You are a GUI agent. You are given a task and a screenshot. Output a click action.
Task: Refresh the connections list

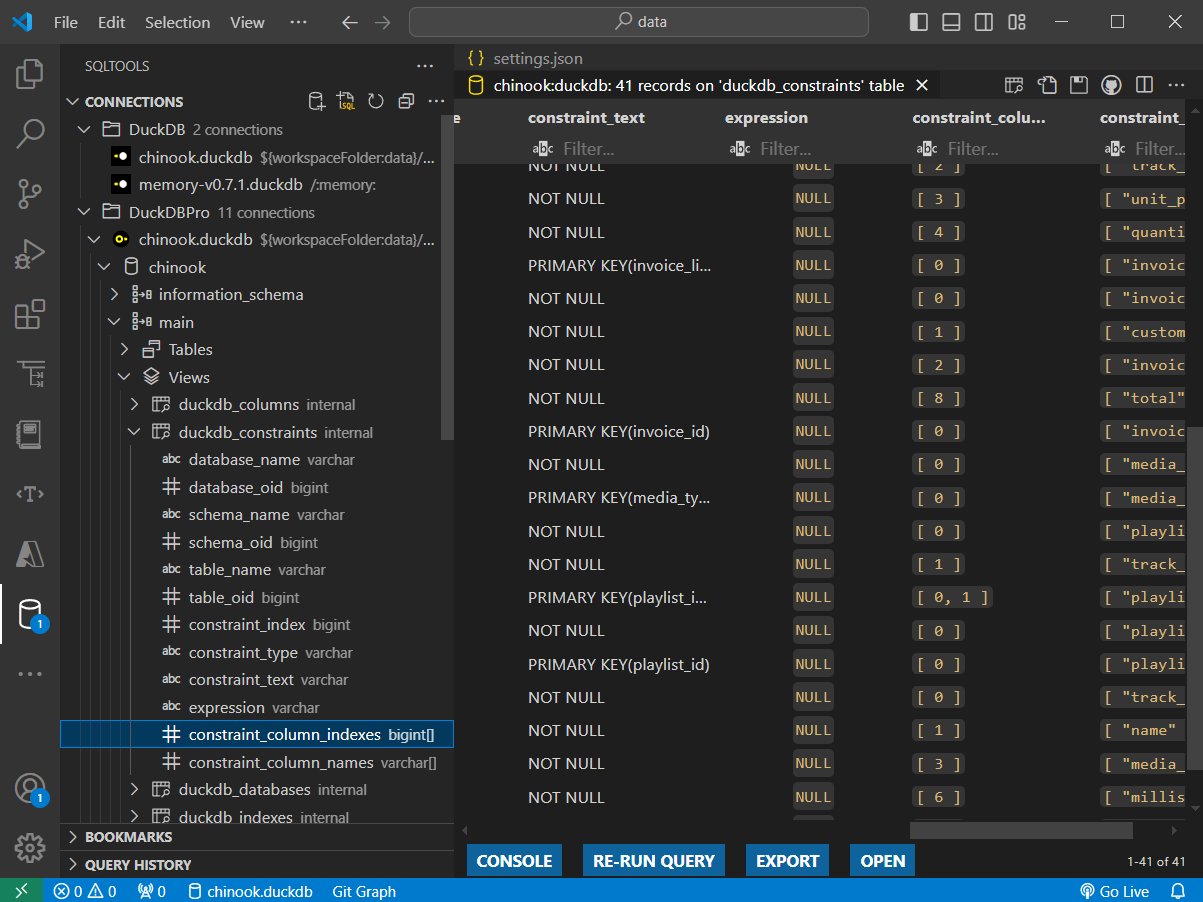(x=376, y=101)
